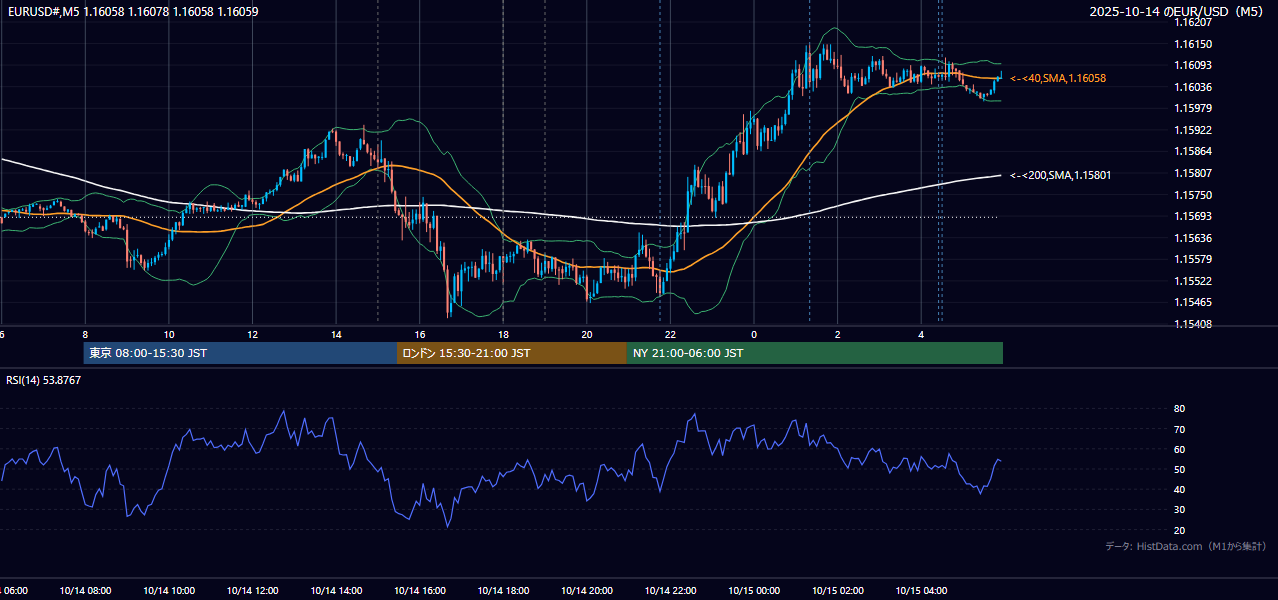Click price axis value 1.15807
The image size is (1278, 600).
point(1193,173)
